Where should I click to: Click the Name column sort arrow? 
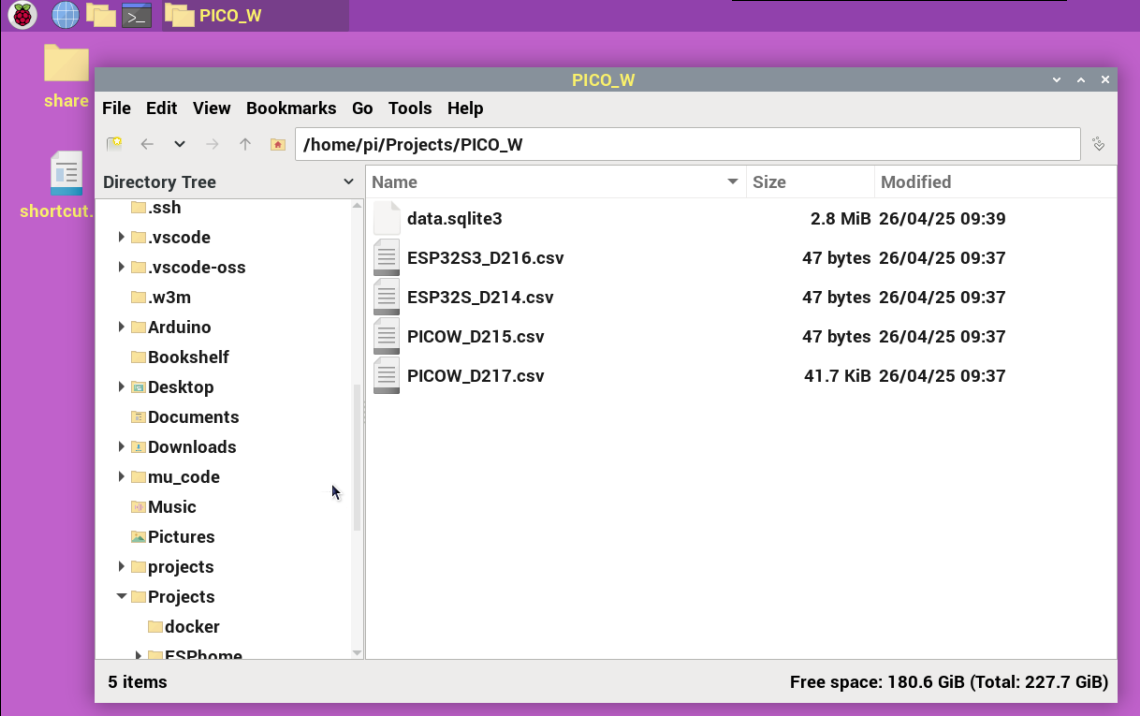[732, 182]
